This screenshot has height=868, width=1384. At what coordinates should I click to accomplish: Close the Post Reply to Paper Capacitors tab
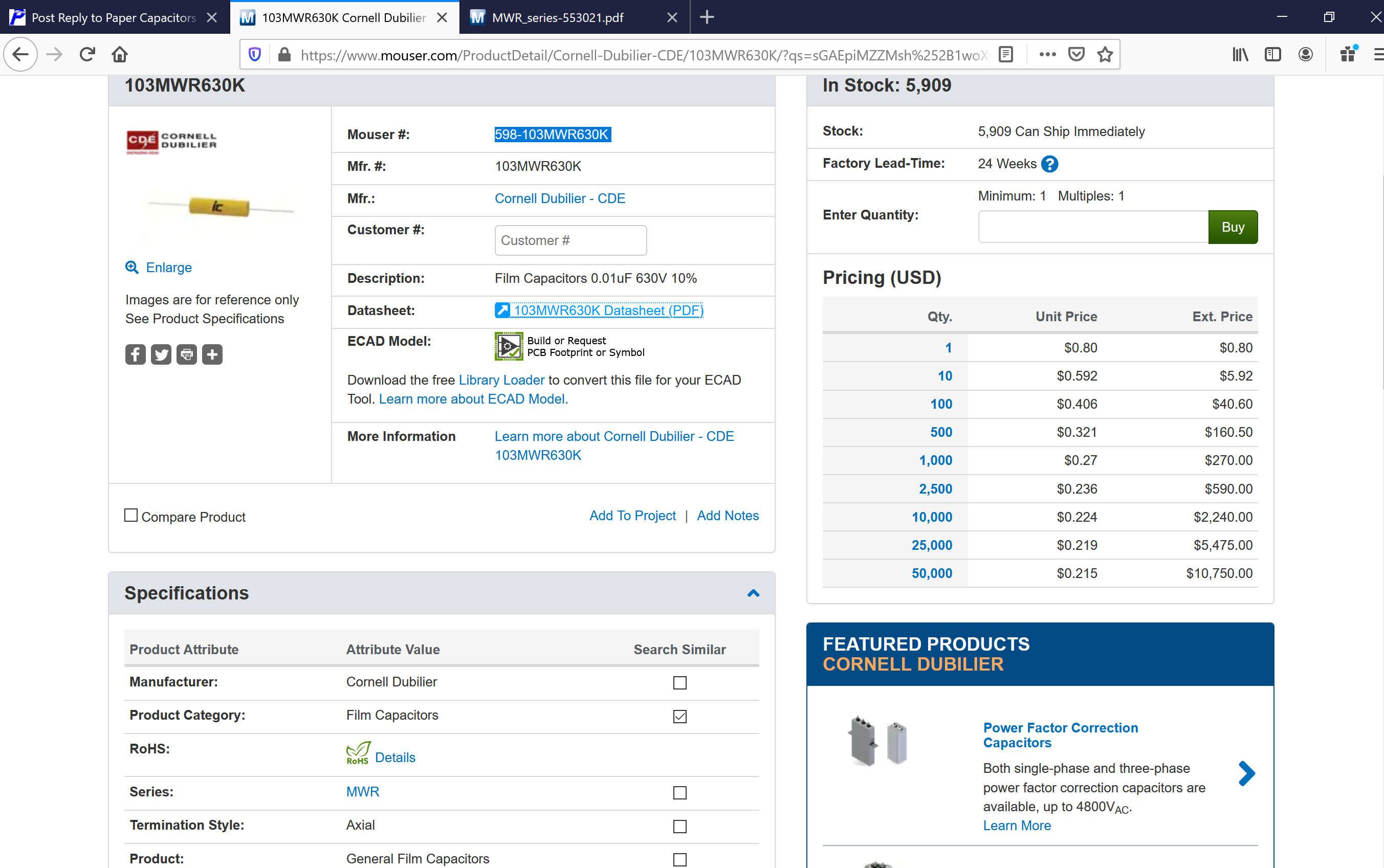pos(212,17)
